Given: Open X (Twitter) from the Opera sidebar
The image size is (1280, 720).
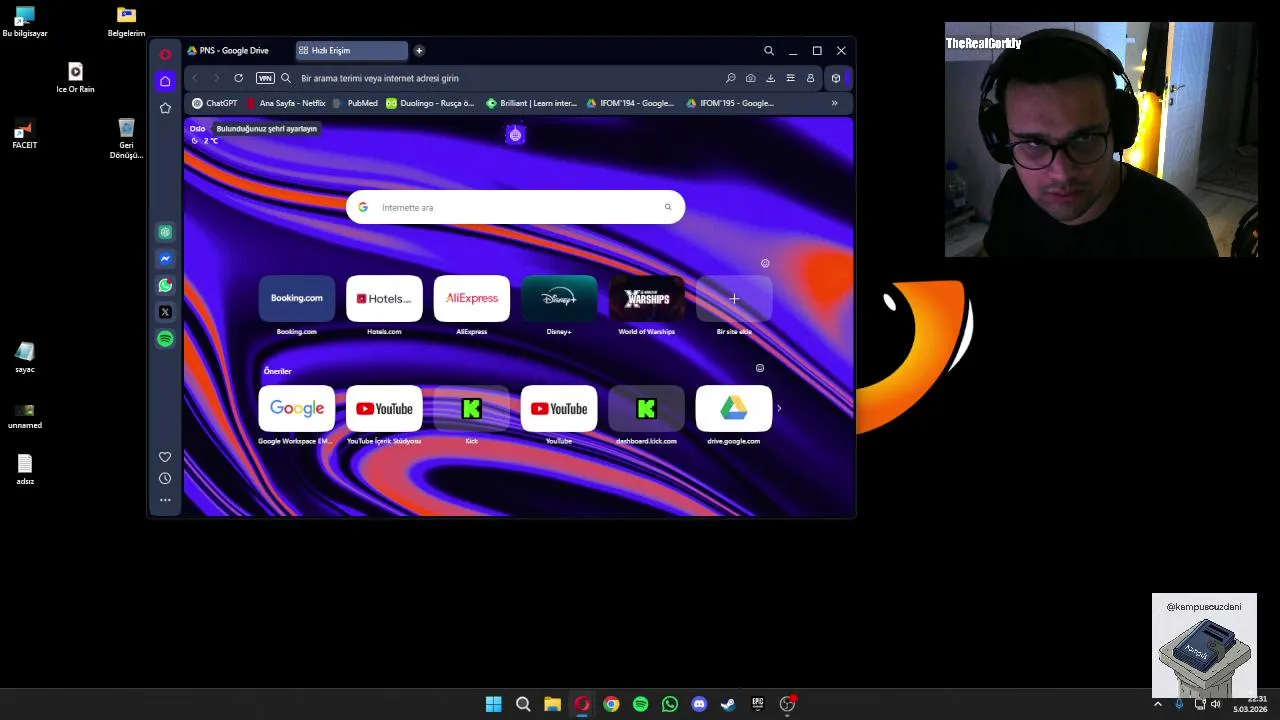Looking at the screenshot, I should [x=165, y=312].
